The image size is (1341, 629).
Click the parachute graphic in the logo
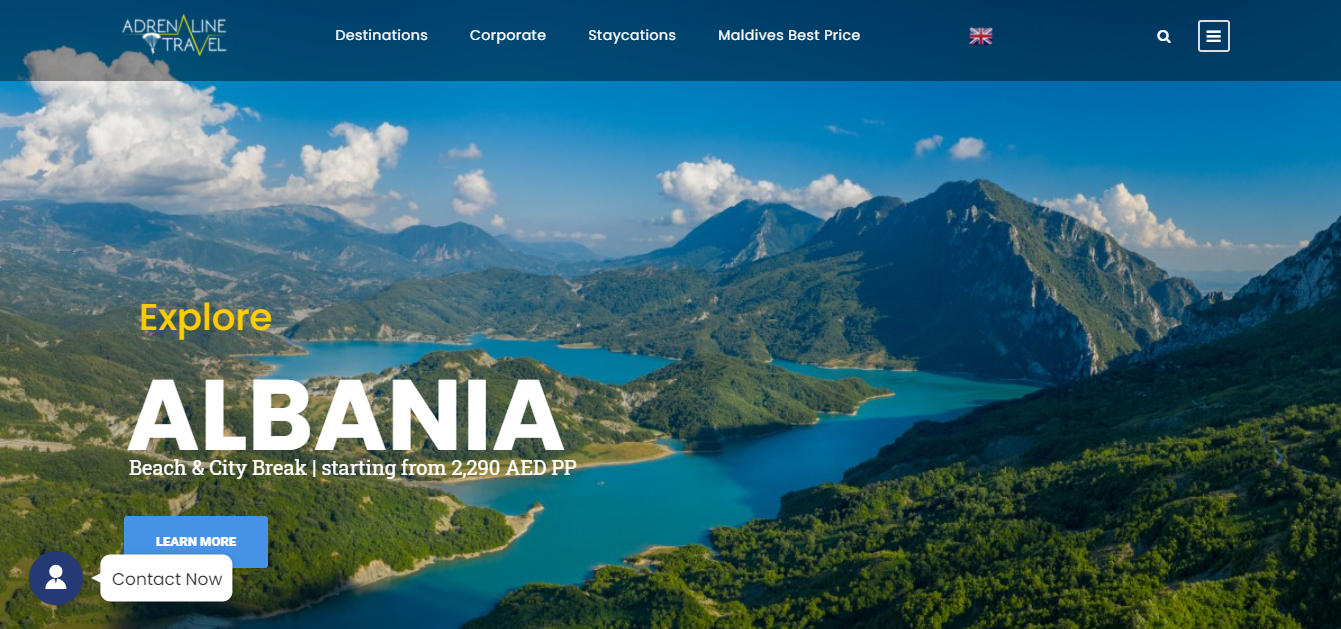[152, 43]
